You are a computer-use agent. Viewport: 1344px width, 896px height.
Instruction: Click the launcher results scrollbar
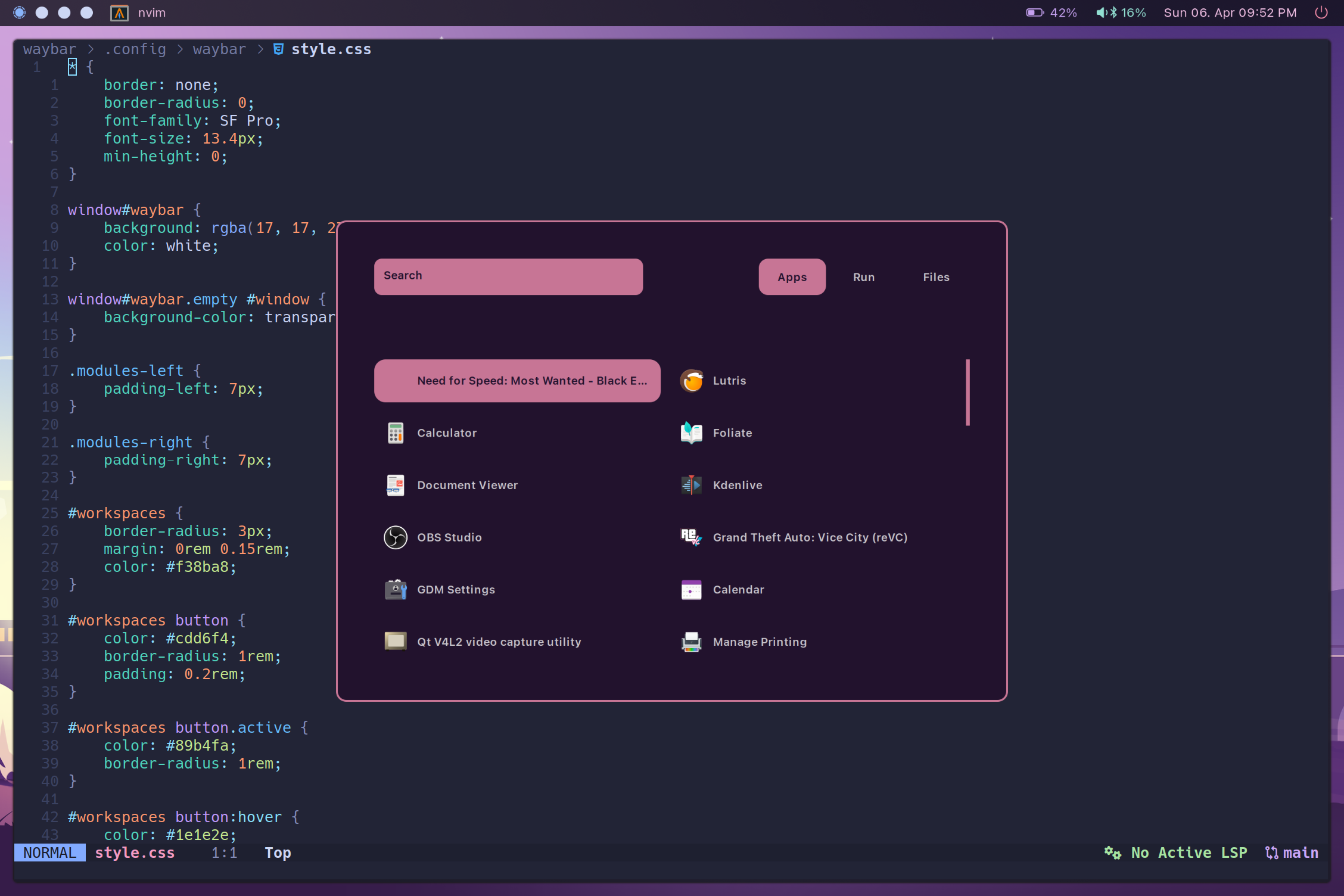(x=967, y=393)
